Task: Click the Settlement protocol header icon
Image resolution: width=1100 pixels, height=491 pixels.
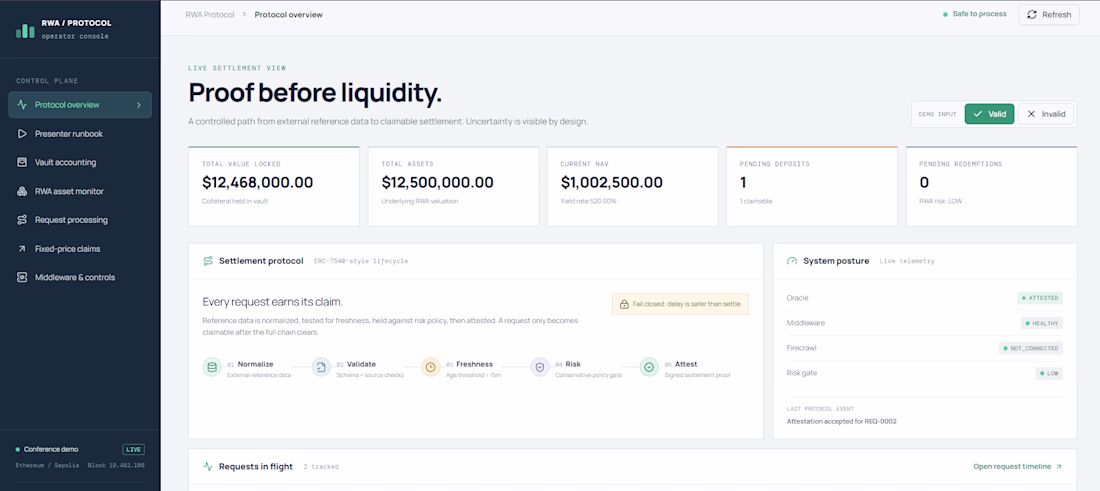Action: 208,261
